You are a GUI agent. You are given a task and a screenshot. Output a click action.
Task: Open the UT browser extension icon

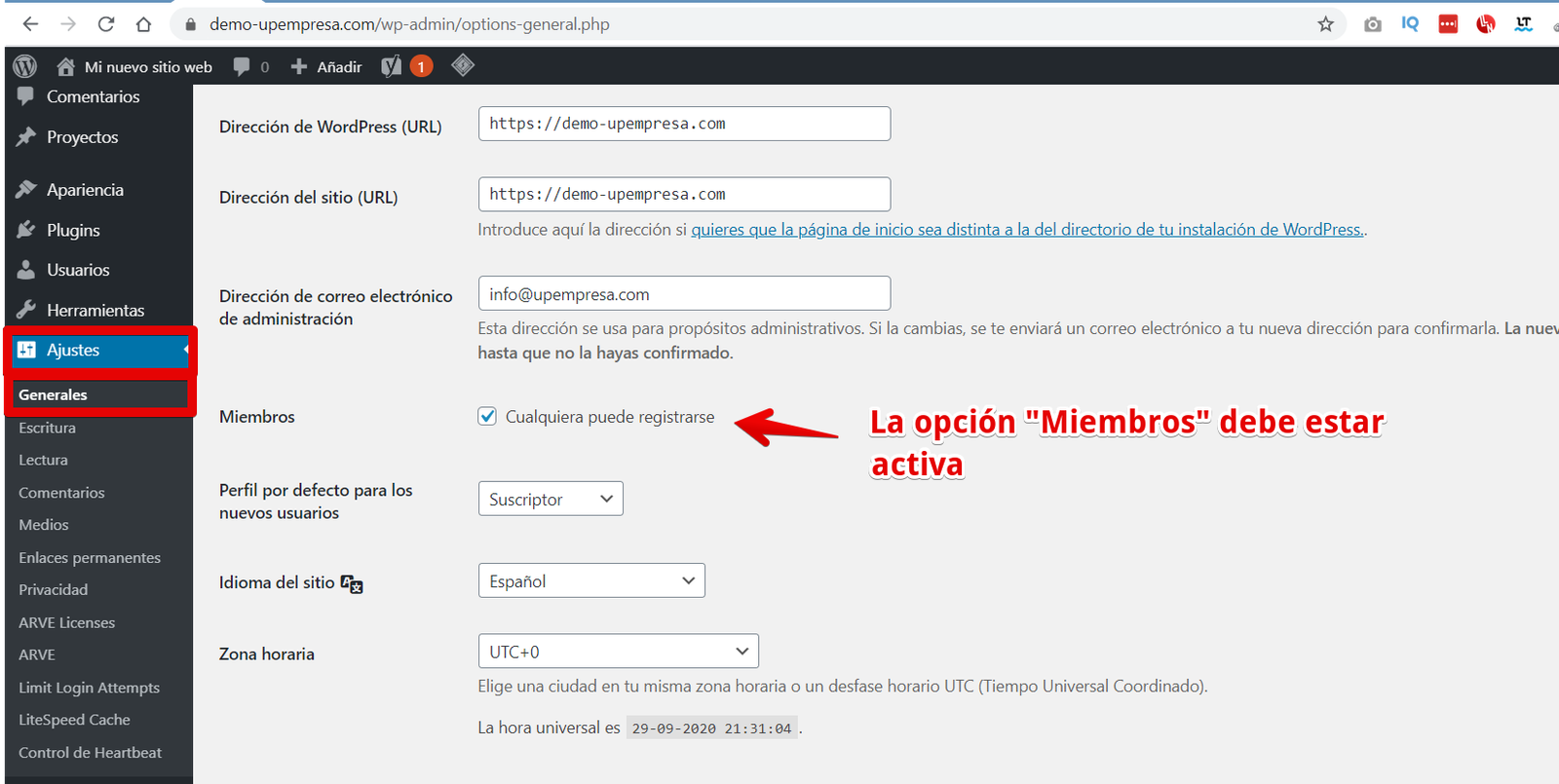coord(1524,24)
